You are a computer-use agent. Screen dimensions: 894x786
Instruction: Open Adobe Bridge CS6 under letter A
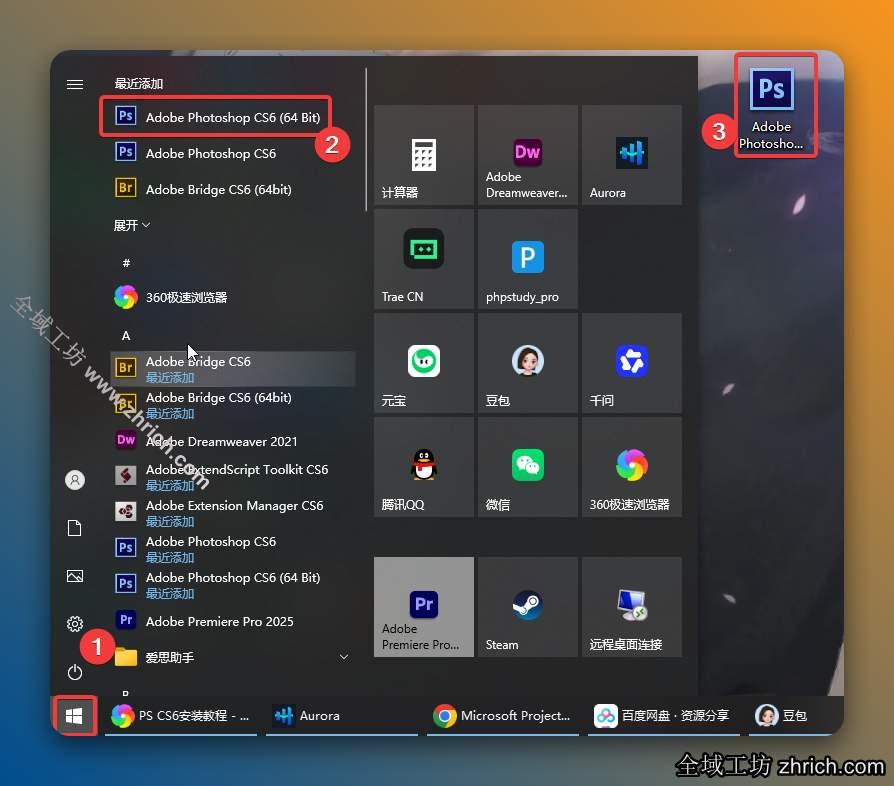tap(233, 369)
